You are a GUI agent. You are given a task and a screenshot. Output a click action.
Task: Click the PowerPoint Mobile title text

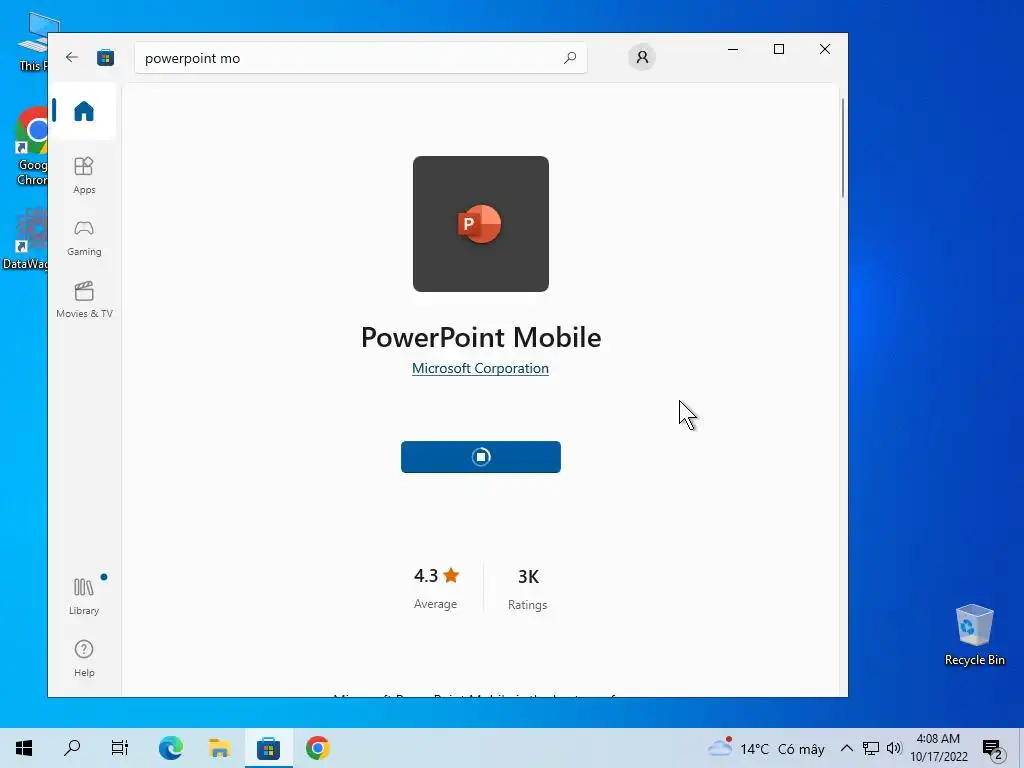[x=481, y=337]
